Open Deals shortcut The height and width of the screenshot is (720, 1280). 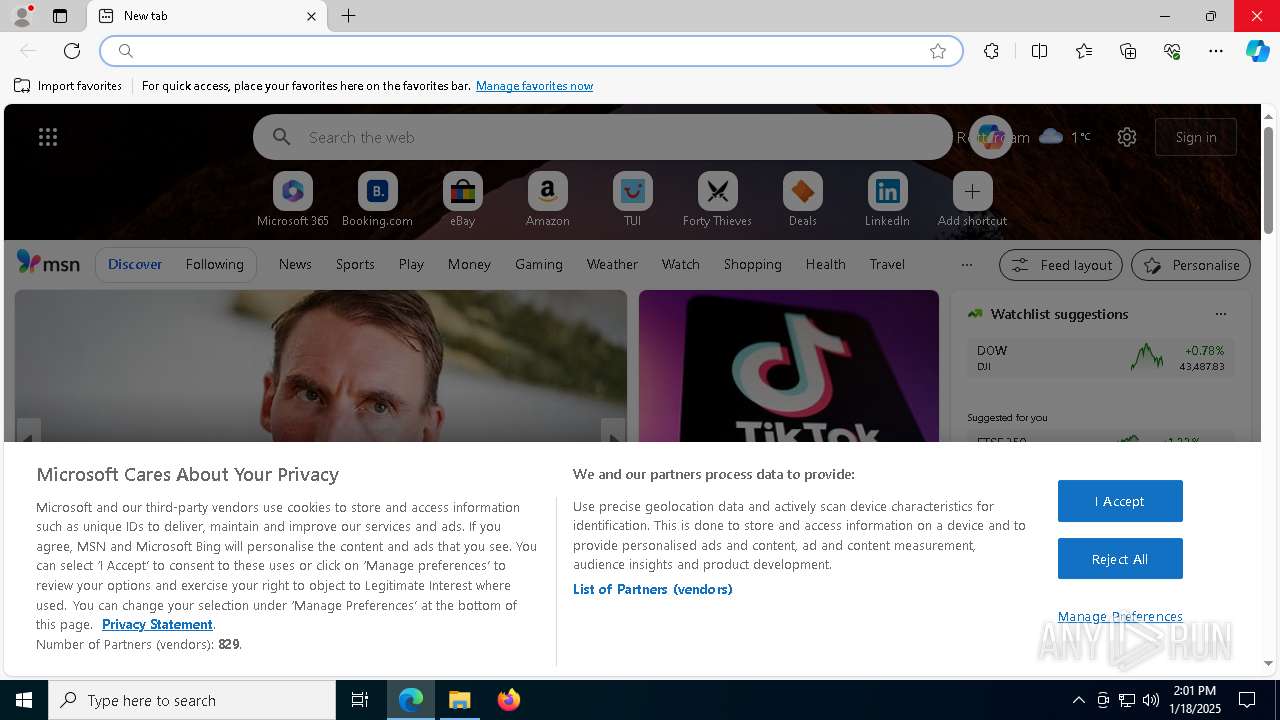[803, 199]
